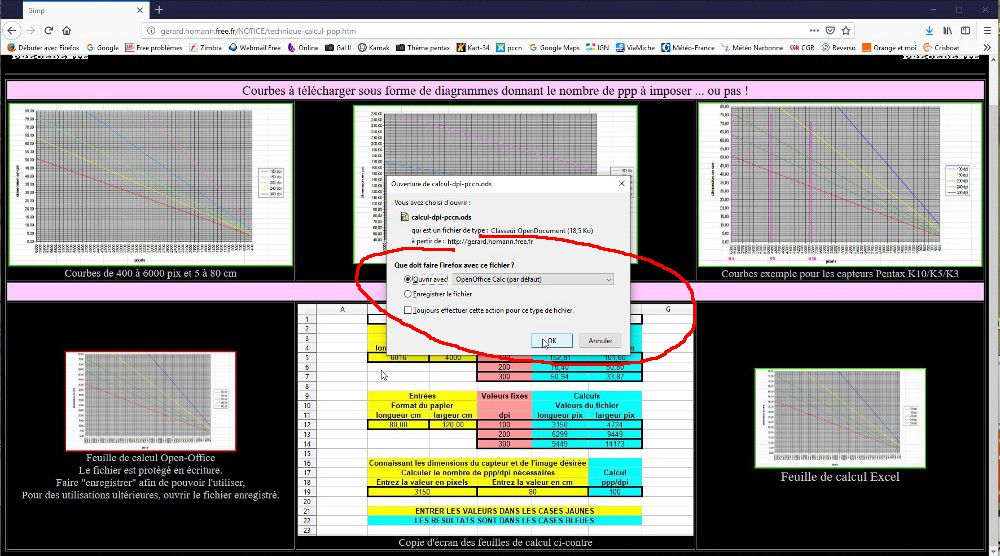Open the Kart-34 bookmark
Image resolution: width=1000 pixels, height=556 pixels.
[473, 47]
